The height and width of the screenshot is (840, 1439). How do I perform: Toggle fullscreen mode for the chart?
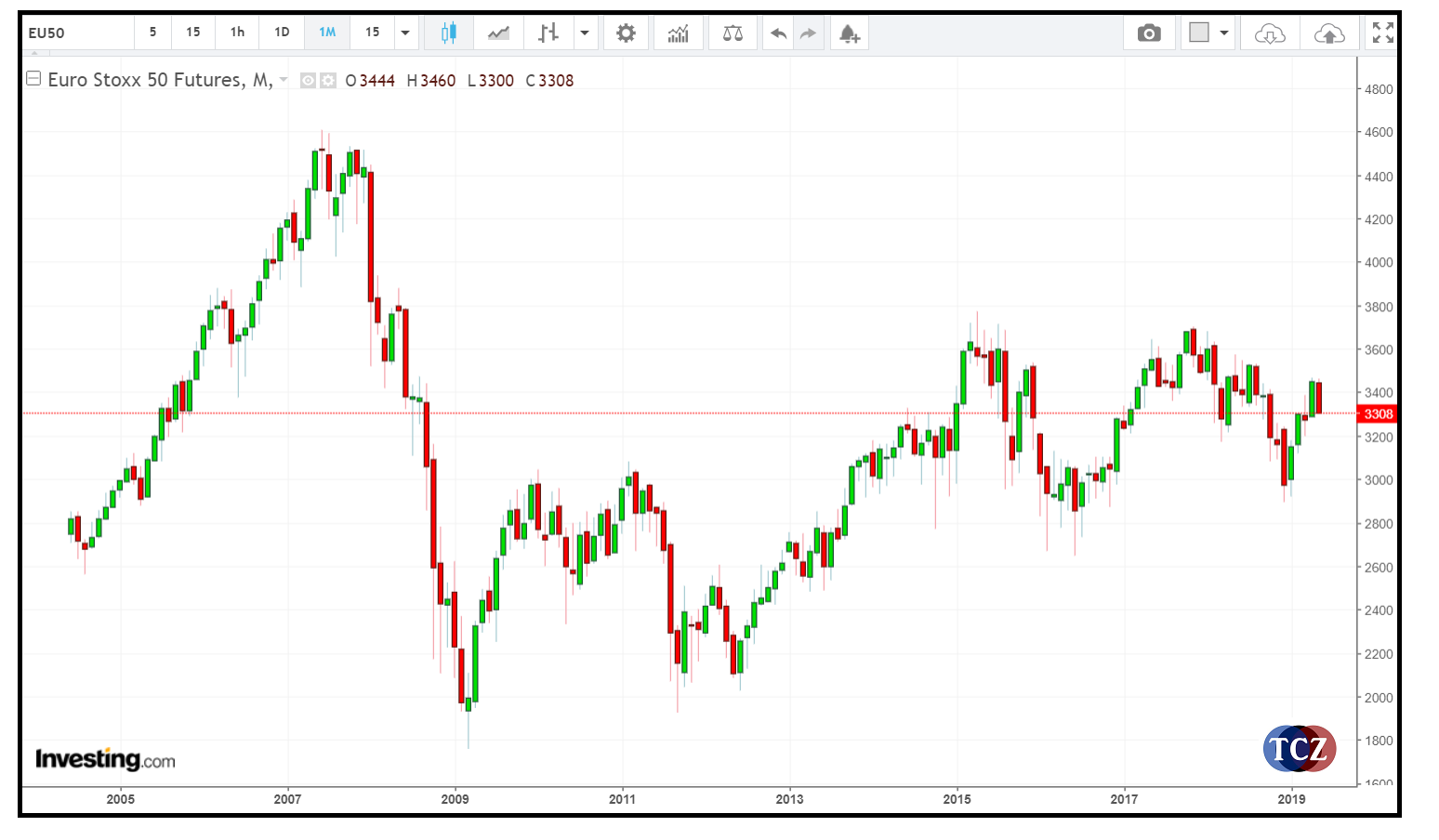tap(1383, 33)
